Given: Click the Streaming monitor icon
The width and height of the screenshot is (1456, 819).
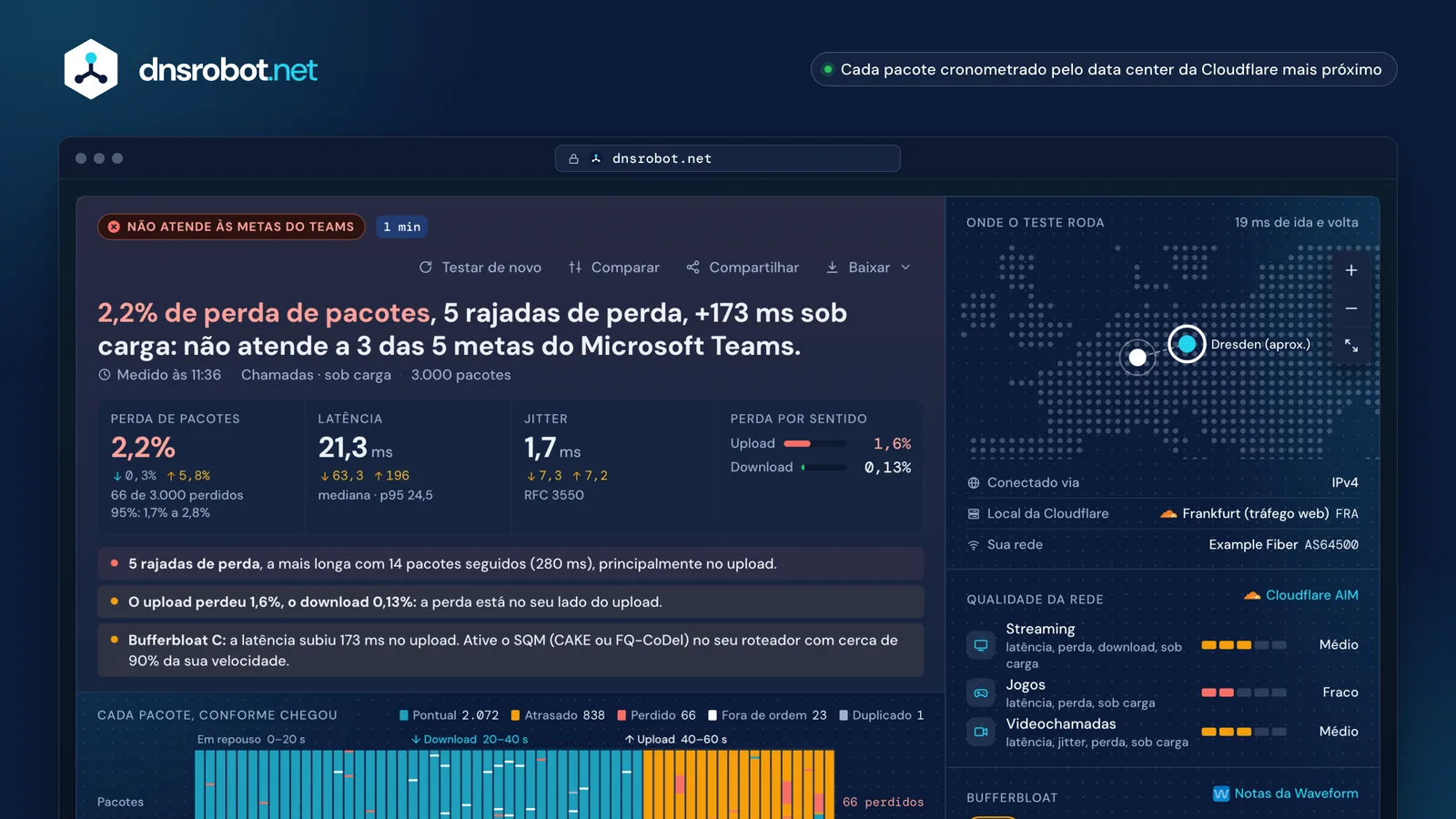Looking at the screenshot, I should click(981, 645).
